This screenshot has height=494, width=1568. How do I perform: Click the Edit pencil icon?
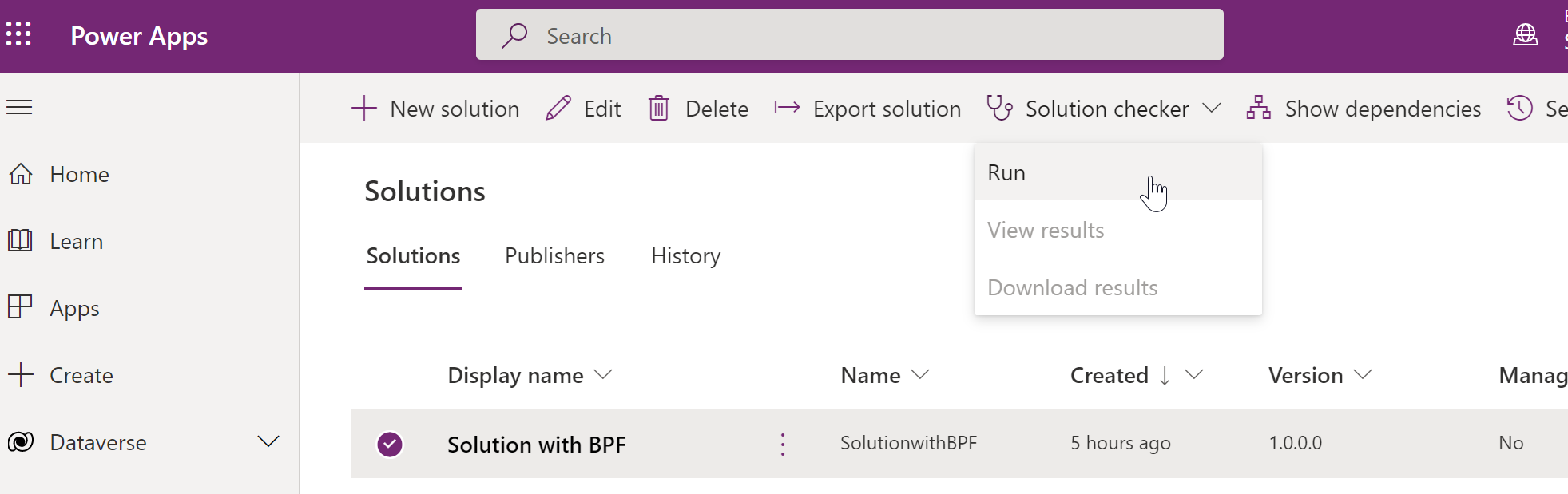click(x=558, y=108)
